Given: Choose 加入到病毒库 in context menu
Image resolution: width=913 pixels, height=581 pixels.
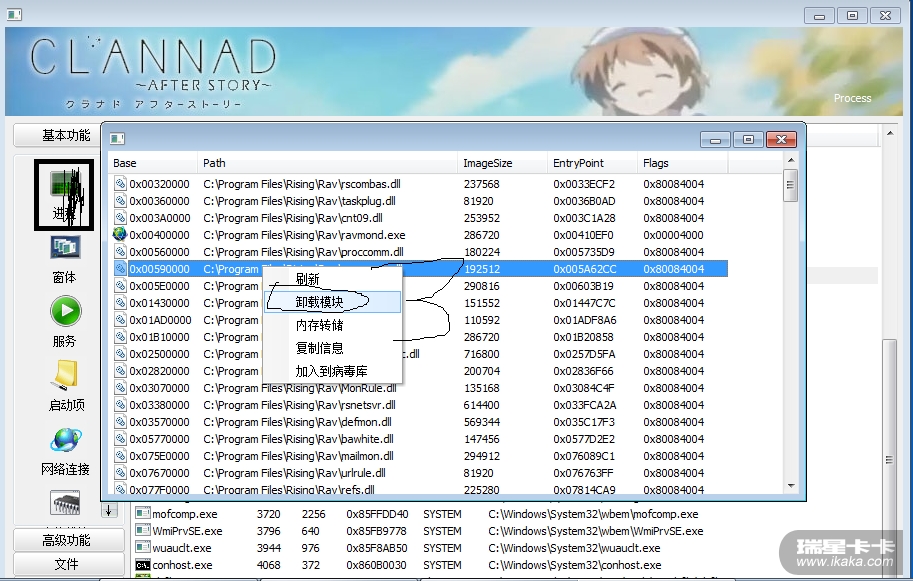Looking at the screenshot, I should tap(331, 371).
